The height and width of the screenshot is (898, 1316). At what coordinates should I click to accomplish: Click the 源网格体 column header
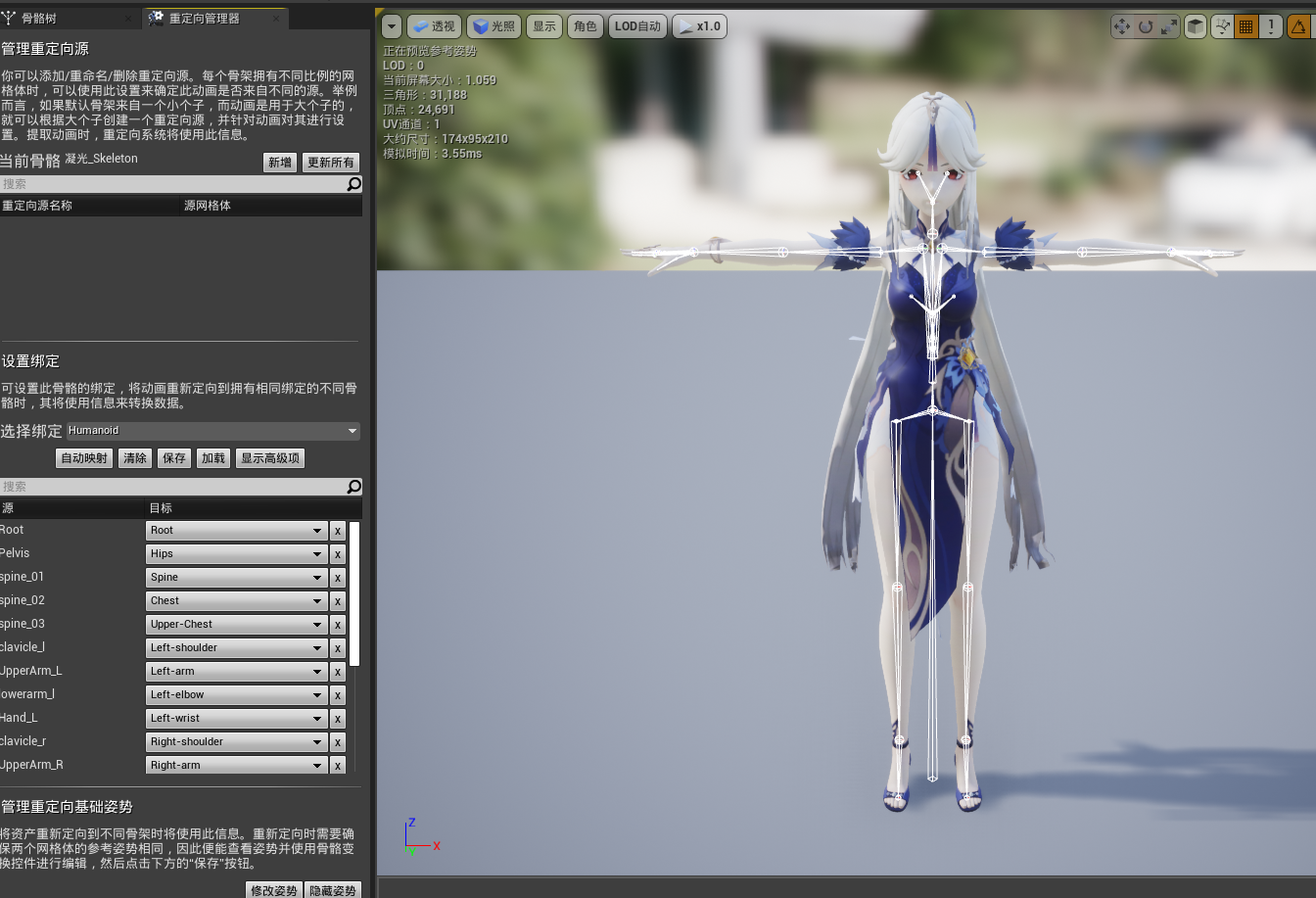272,206
